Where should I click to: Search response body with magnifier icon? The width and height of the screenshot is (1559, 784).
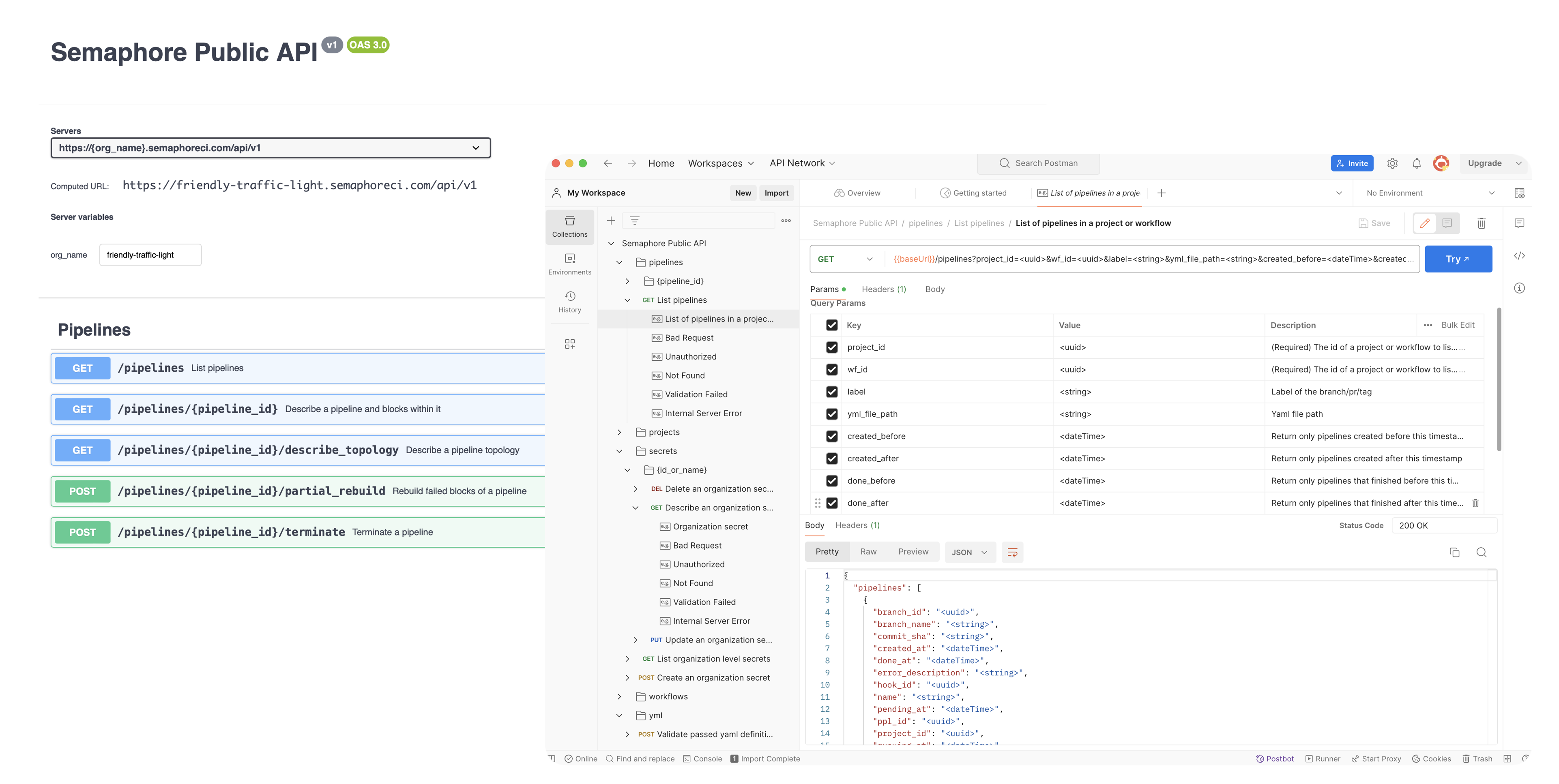(x=1481, y=552)
